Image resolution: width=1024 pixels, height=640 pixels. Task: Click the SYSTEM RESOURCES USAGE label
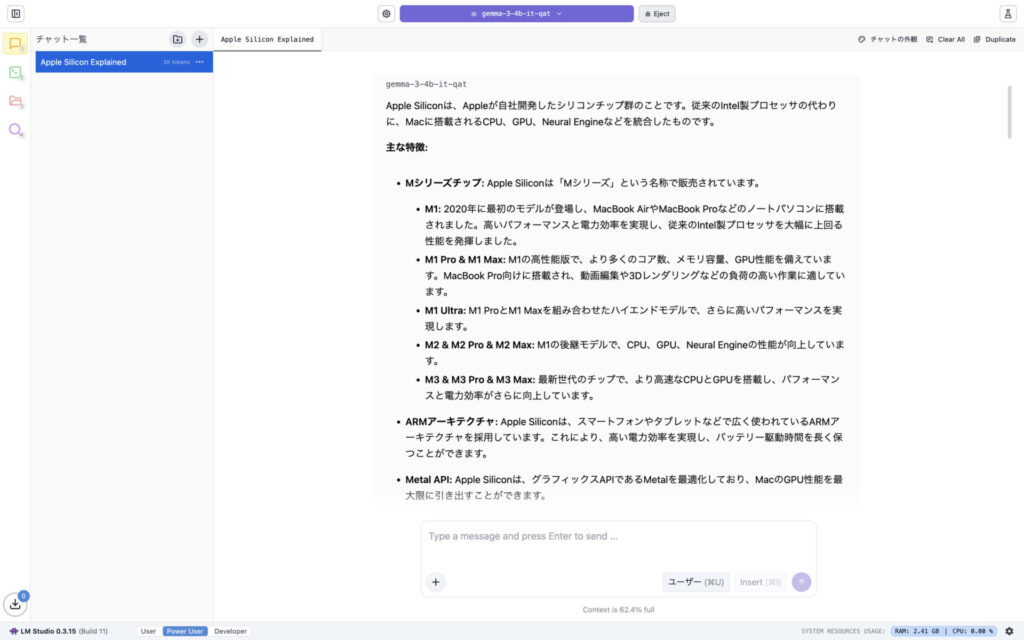pos(842,631)
